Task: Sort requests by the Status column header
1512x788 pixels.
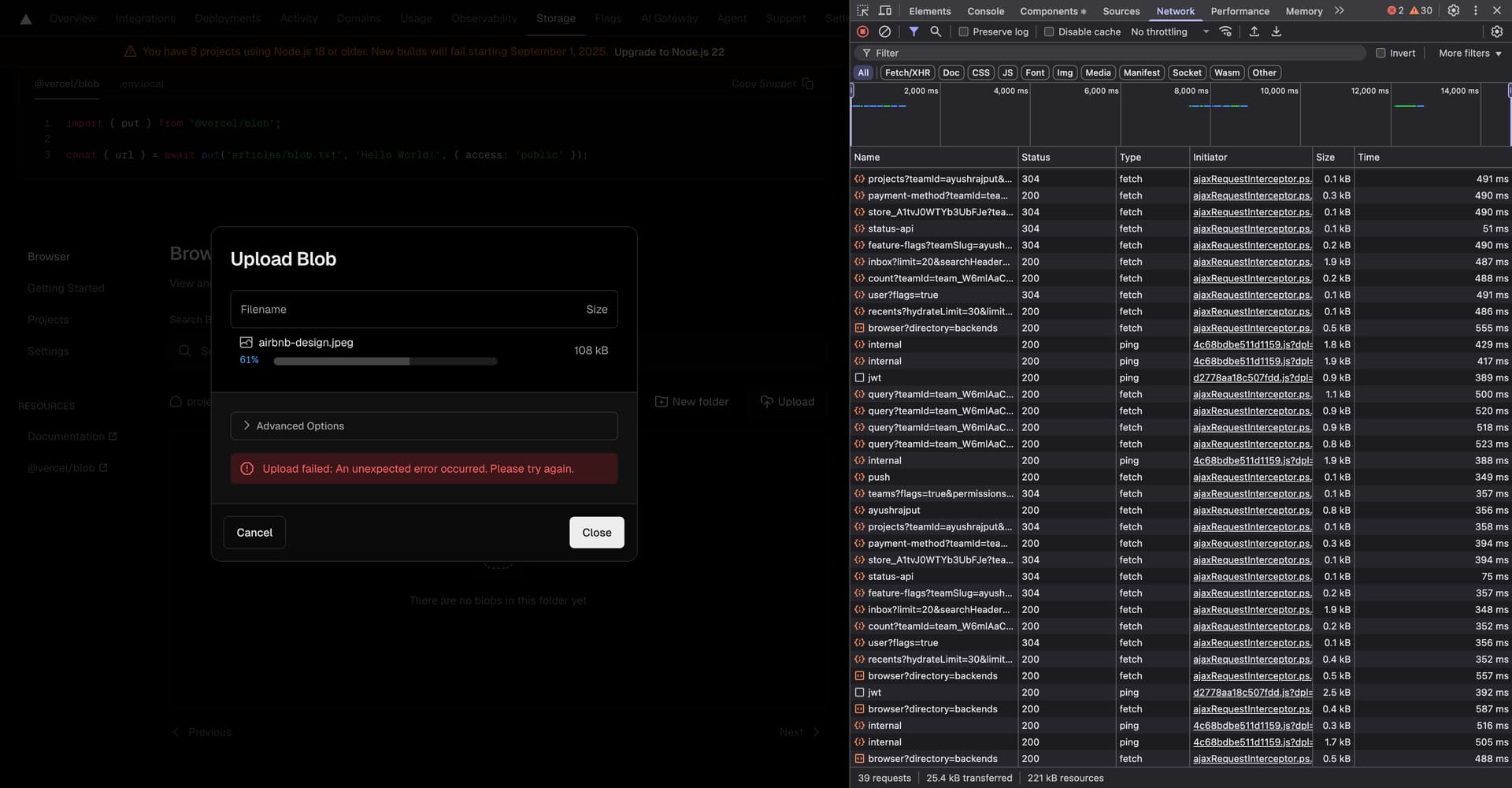Action: click(1067, 157)
